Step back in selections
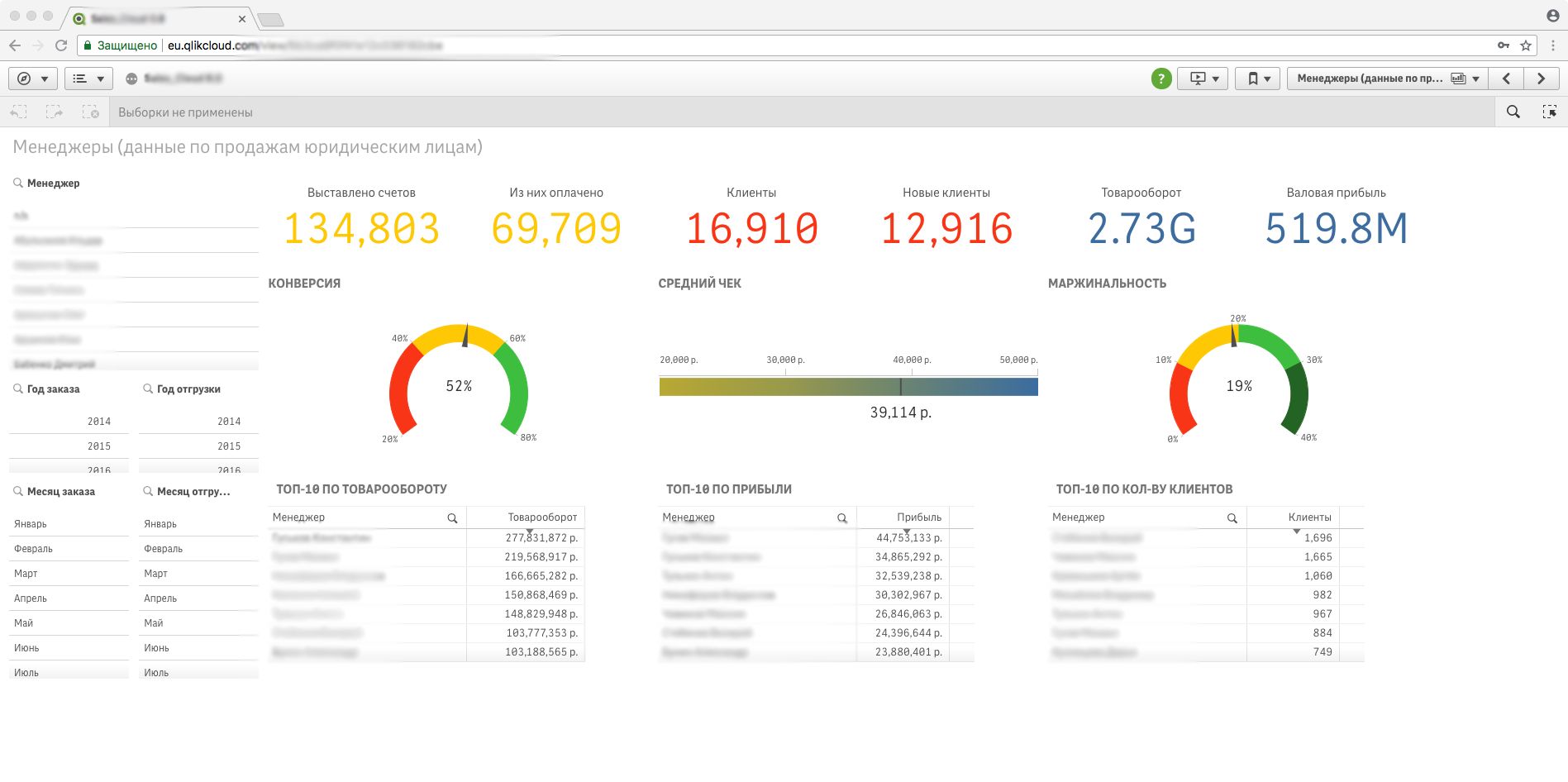 pyautogui.click(x=19, y=112)
